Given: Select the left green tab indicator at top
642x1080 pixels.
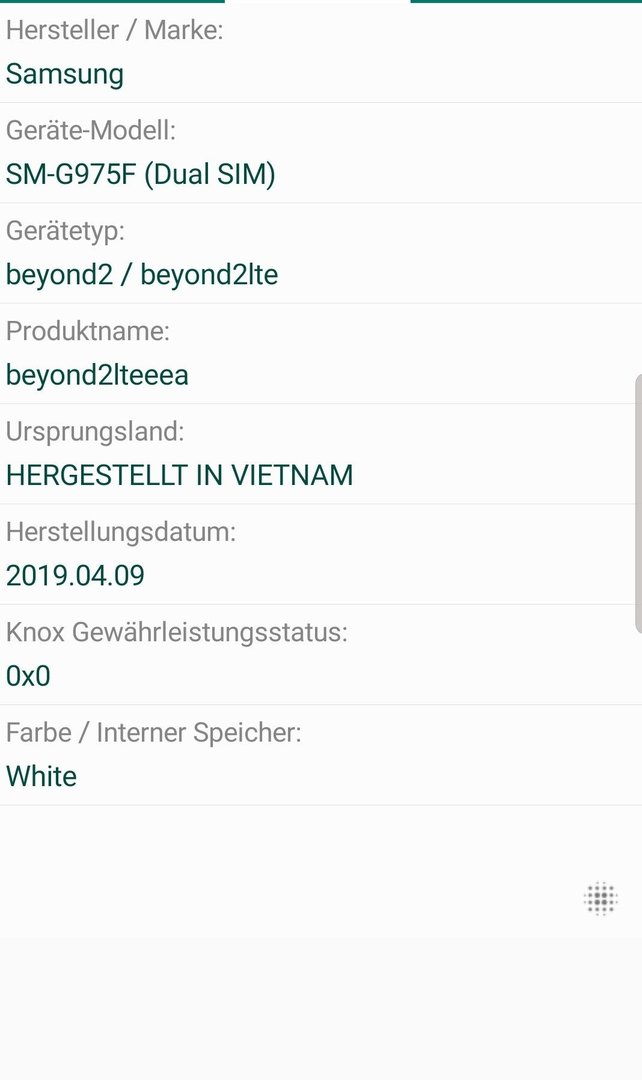Looking at the screenshot, I should 112,1.
